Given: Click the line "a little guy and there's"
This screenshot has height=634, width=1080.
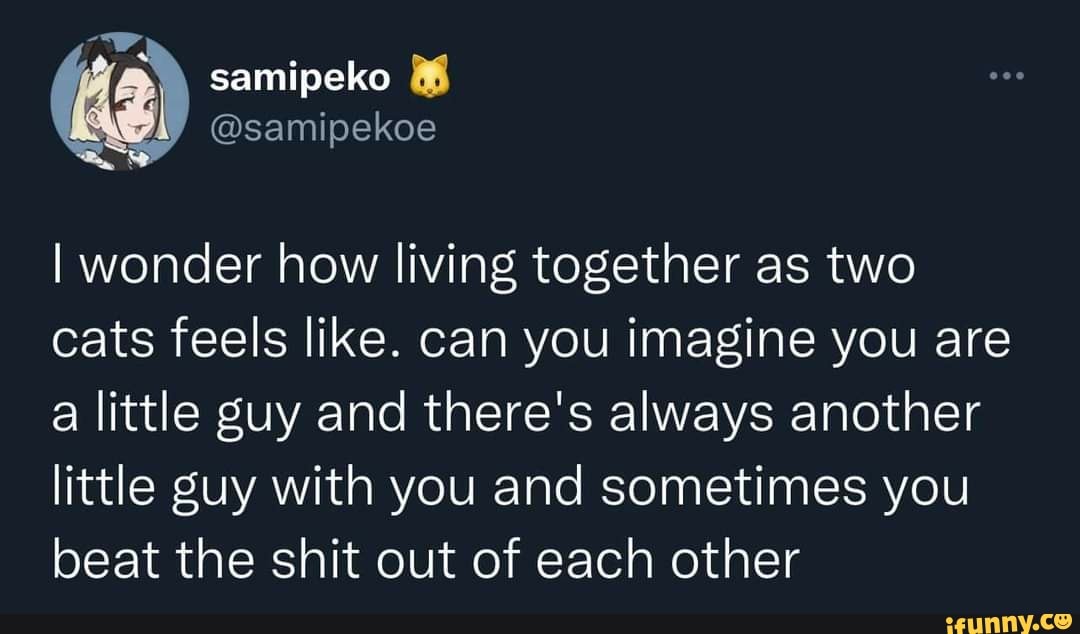Looking at the screenshot, I should (x=515, y=416).
